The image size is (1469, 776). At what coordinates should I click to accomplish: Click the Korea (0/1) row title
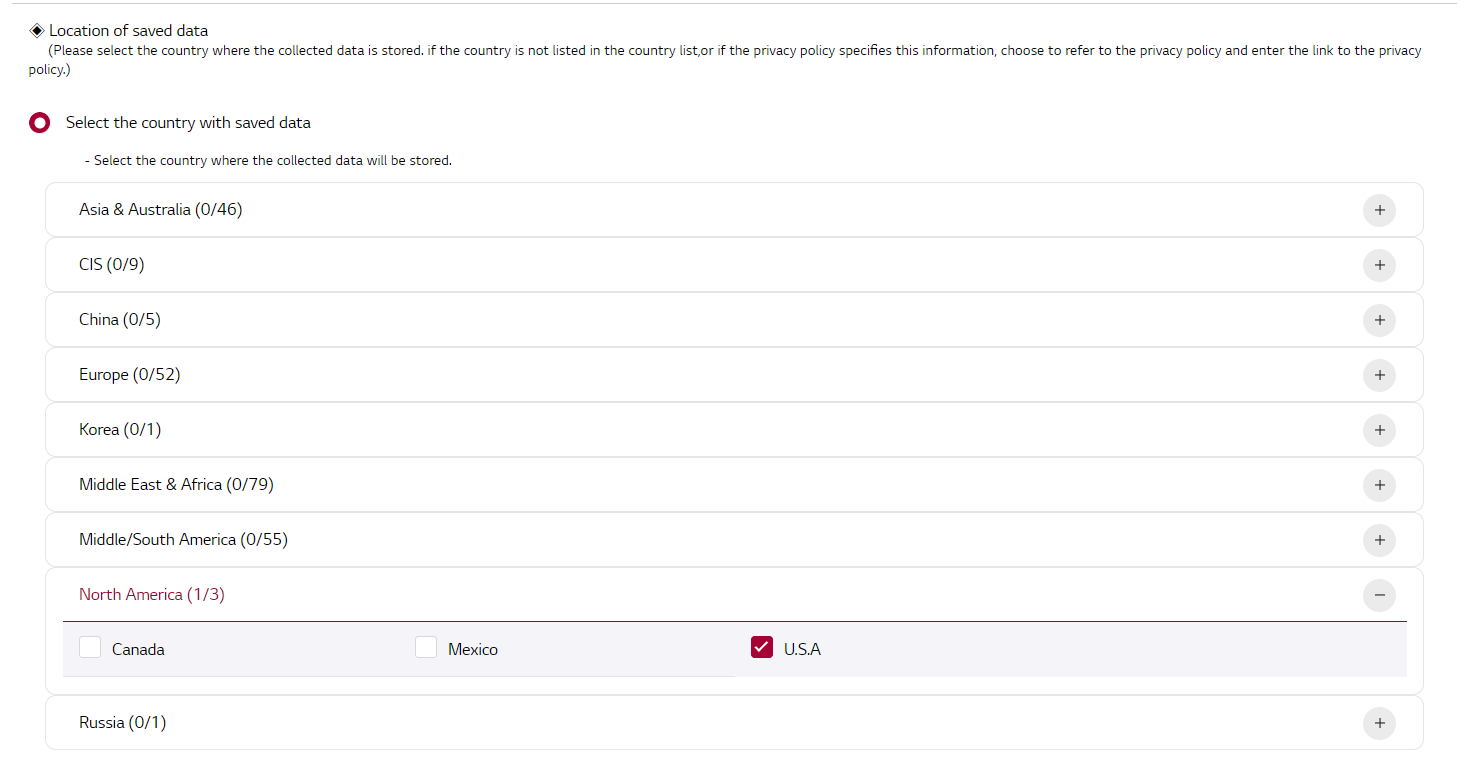pyautogui.click(x=120, y=430)
